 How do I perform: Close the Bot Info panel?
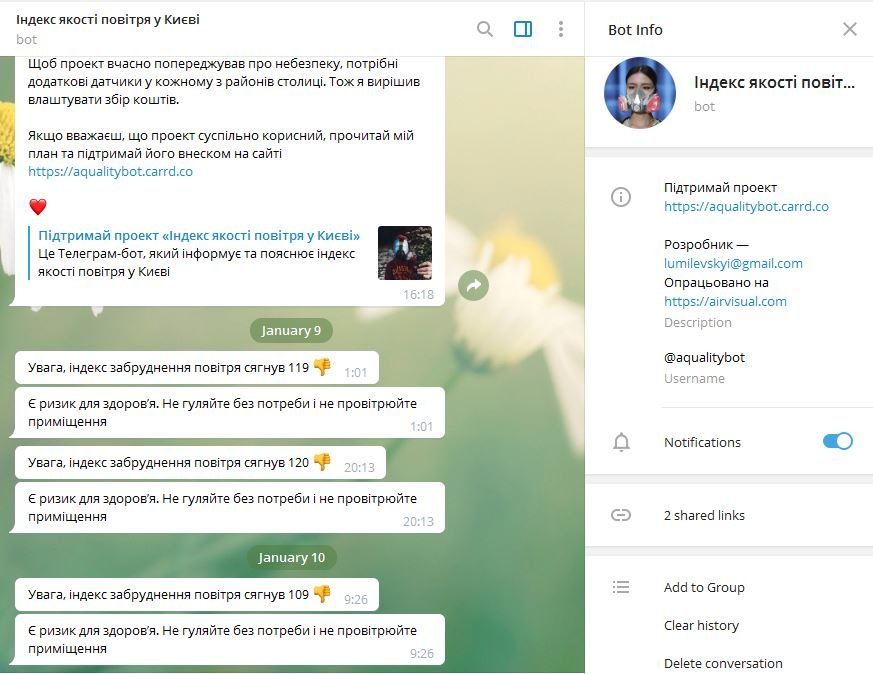pyautogui.click(x=849, y=29)
